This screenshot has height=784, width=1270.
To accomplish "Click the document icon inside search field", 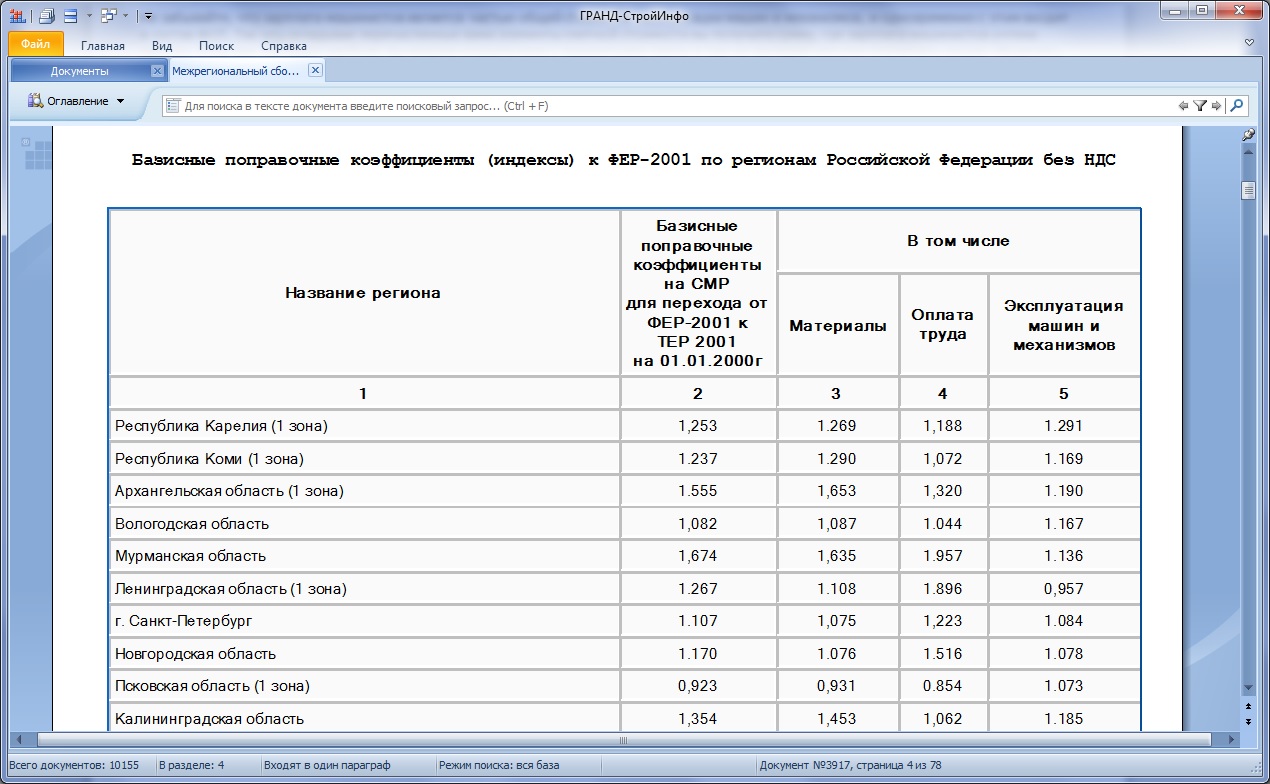I will tap(173, 106).
